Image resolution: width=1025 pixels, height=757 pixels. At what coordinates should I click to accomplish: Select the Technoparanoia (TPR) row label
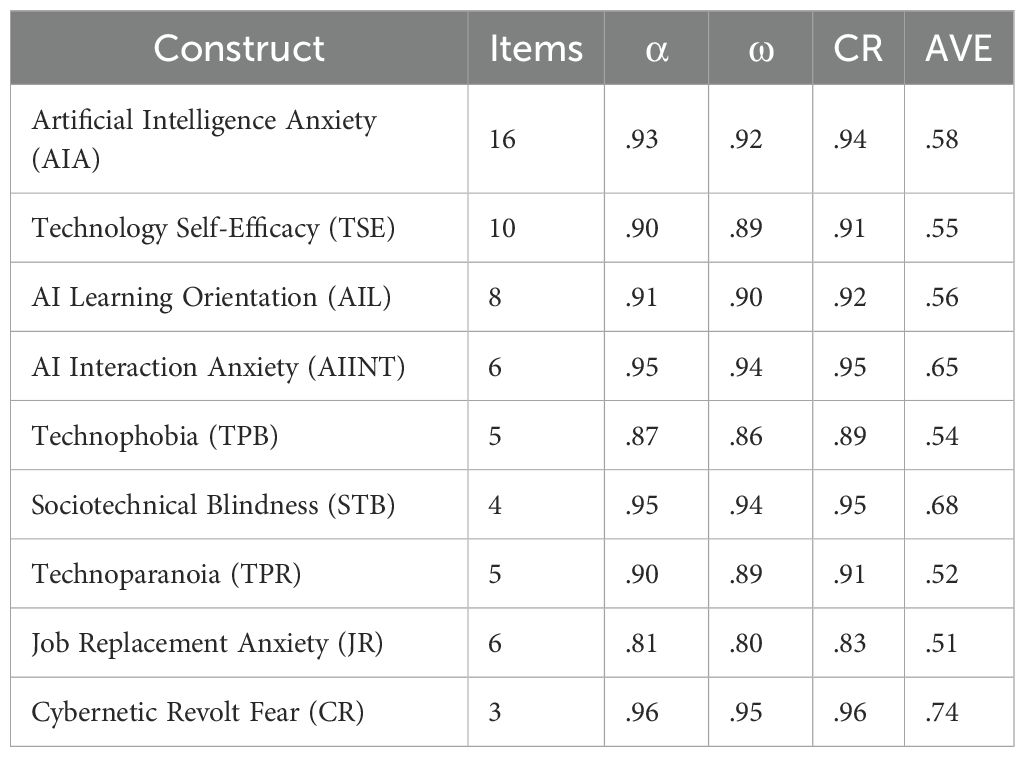click(166, 574)
